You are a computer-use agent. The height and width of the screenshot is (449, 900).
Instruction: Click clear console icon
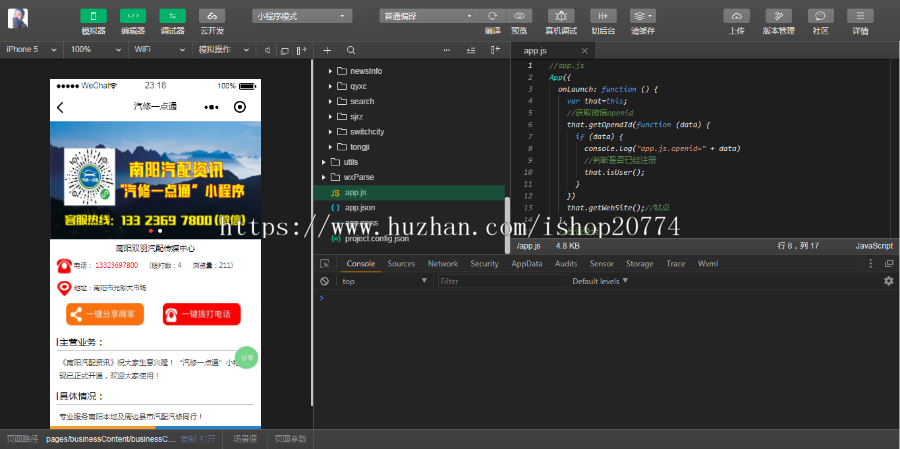click(325, 281)
